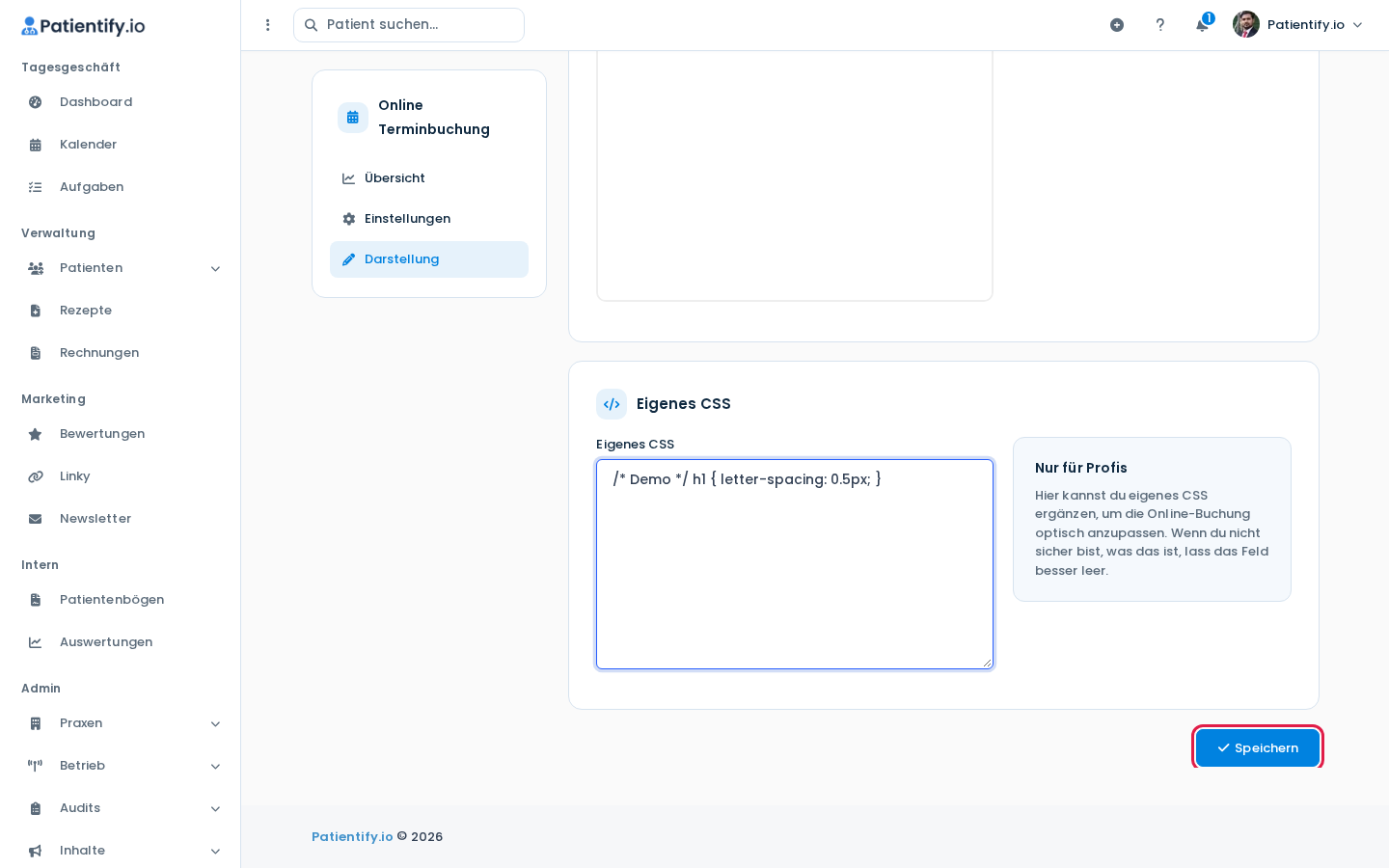Click the Online Terminbuchung calendar icon
Viewport: 1389px width, 868px height.
[x=353, y=118]
